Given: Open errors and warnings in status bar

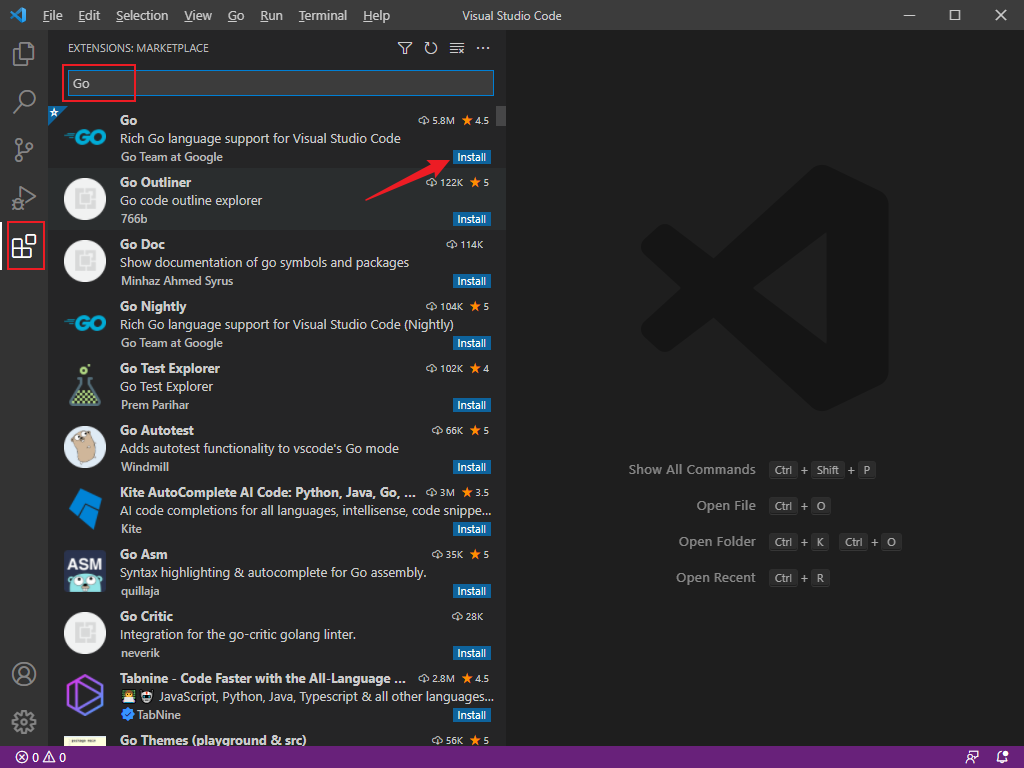Looking at the screenshot, I should pos(41,757).
